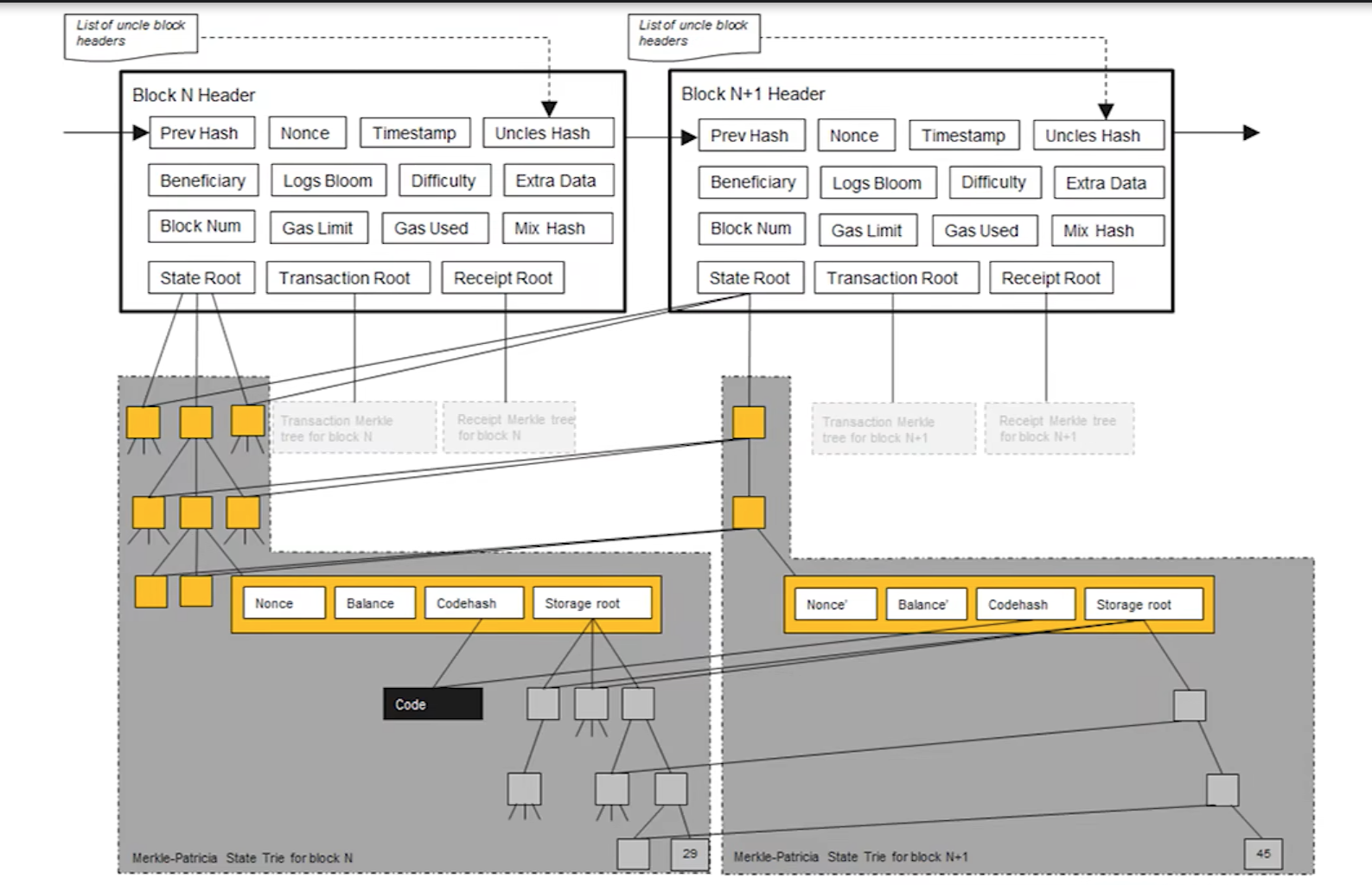Screen dimensions: 1372x885
Task: Click Logs Bloom in Block N+1 Header
Action: [877, 183]
